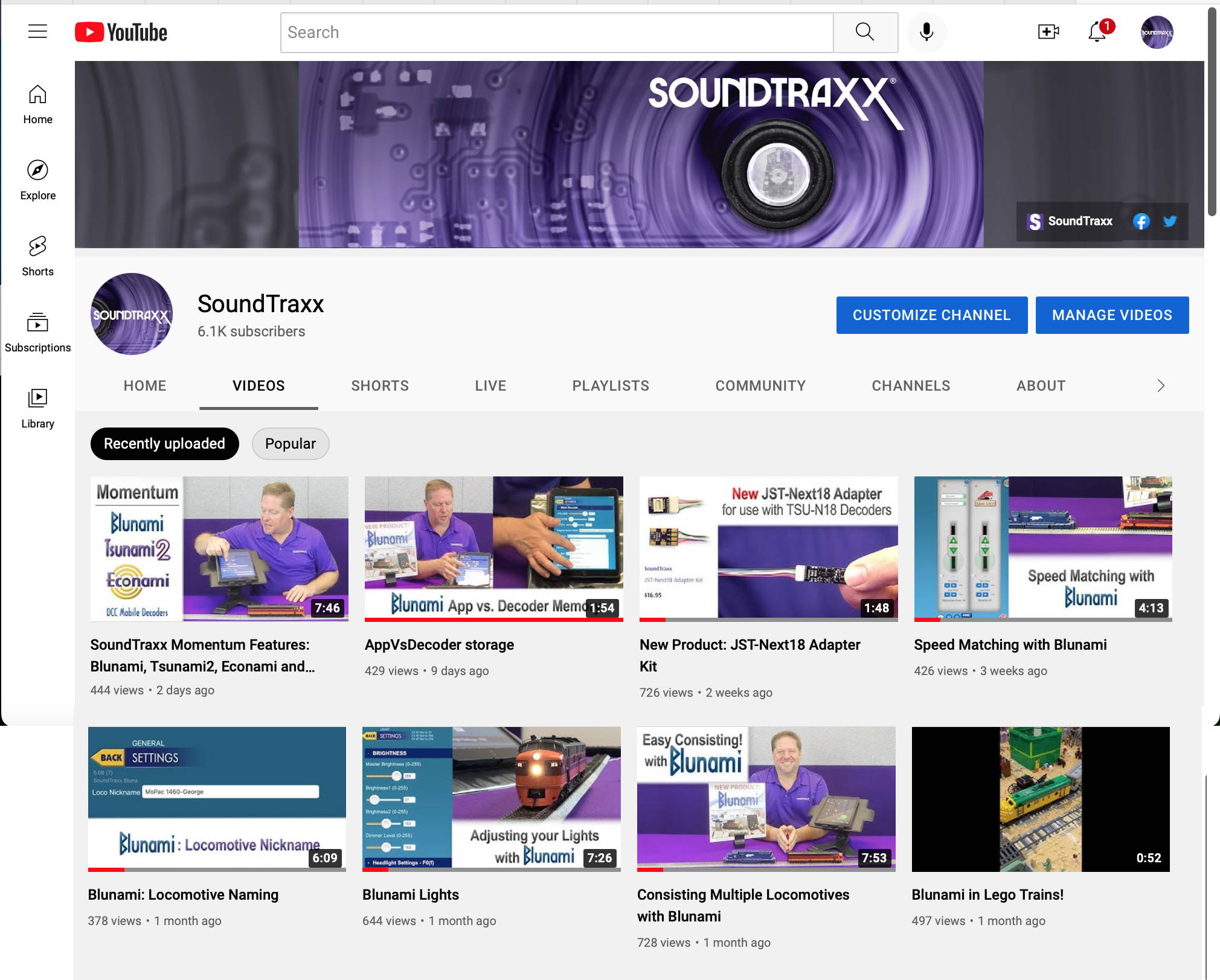Click the progress bar under JST-Next18 thumbnail

click(x=768, y=620)
